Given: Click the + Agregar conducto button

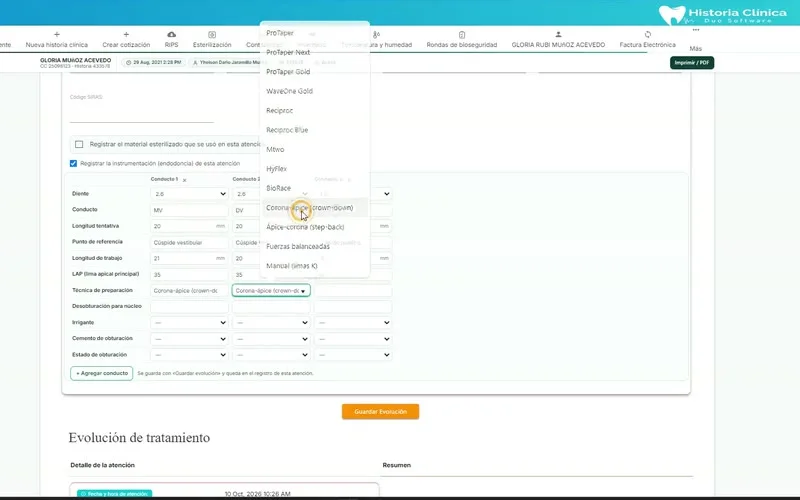Looking at the screenshot, I should [x=102, y=373].
